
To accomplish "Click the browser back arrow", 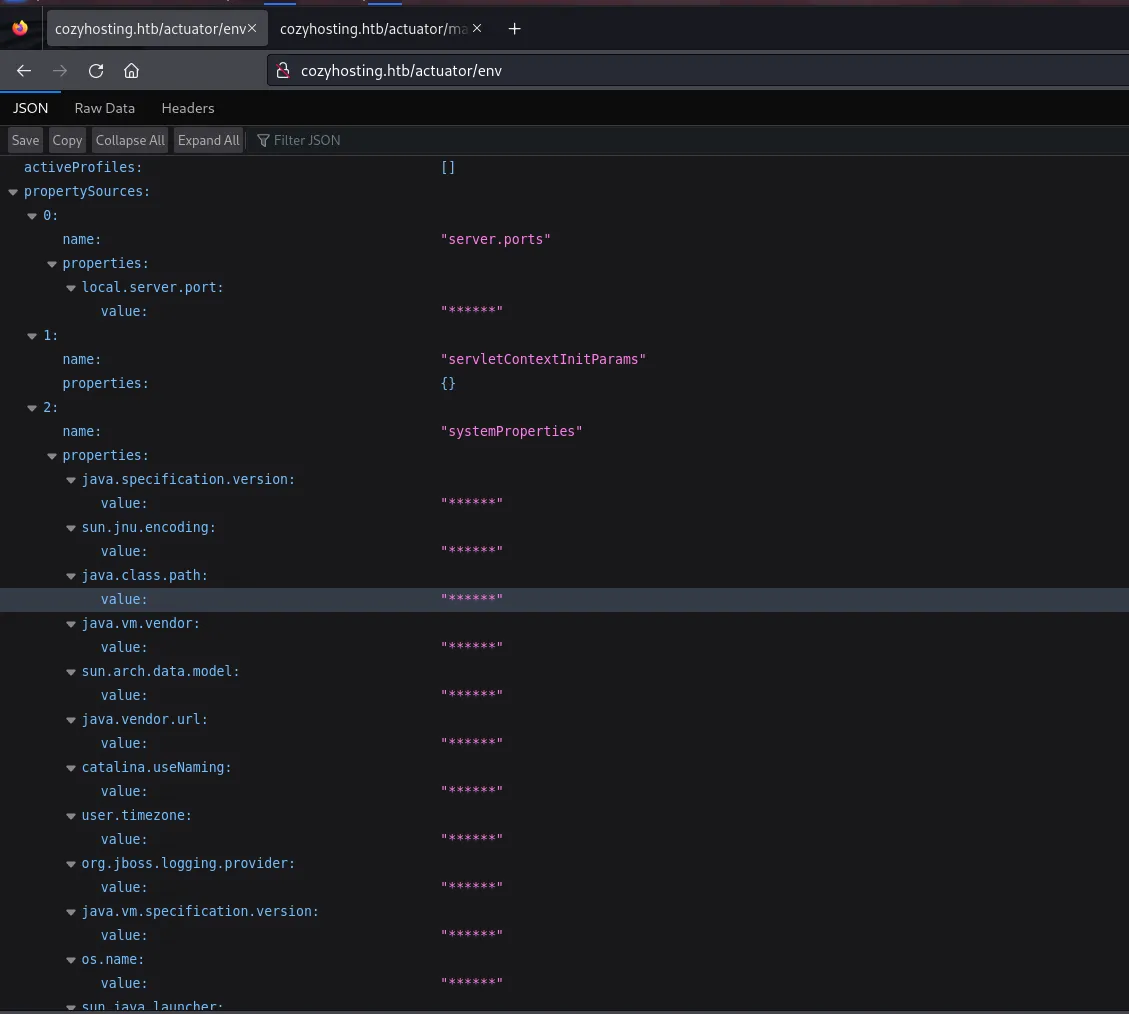I will tap(24, 71).
